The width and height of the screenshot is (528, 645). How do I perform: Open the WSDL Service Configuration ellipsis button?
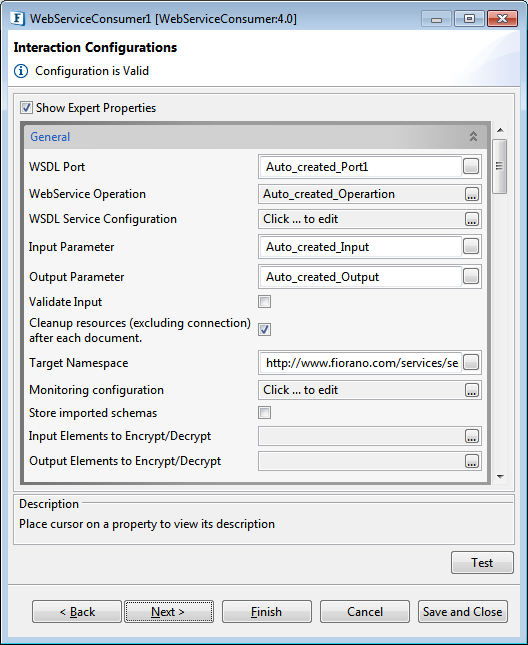tap(471, 219)
